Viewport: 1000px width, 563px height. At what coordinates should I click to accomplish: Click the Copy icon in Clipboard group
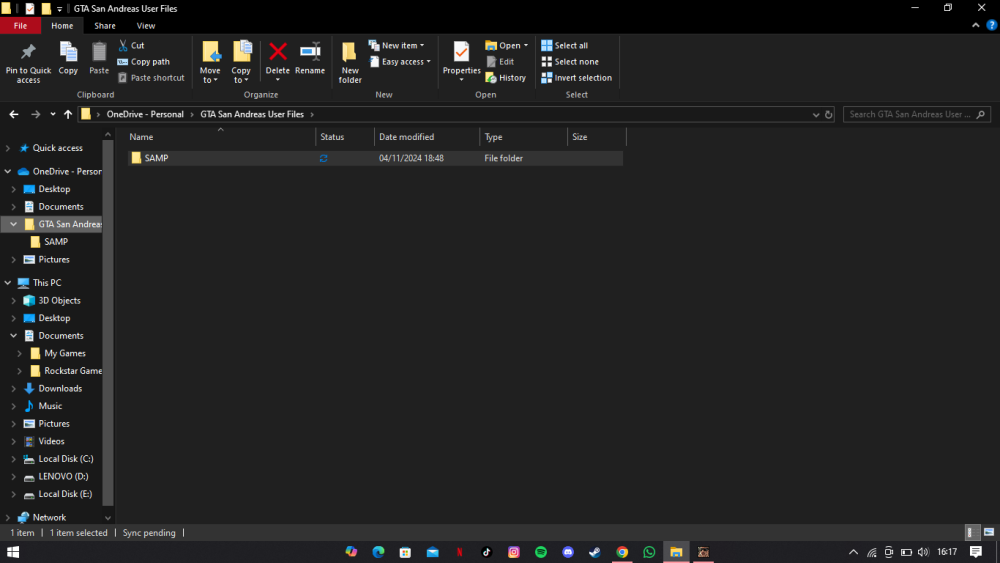tap(68, 59)
